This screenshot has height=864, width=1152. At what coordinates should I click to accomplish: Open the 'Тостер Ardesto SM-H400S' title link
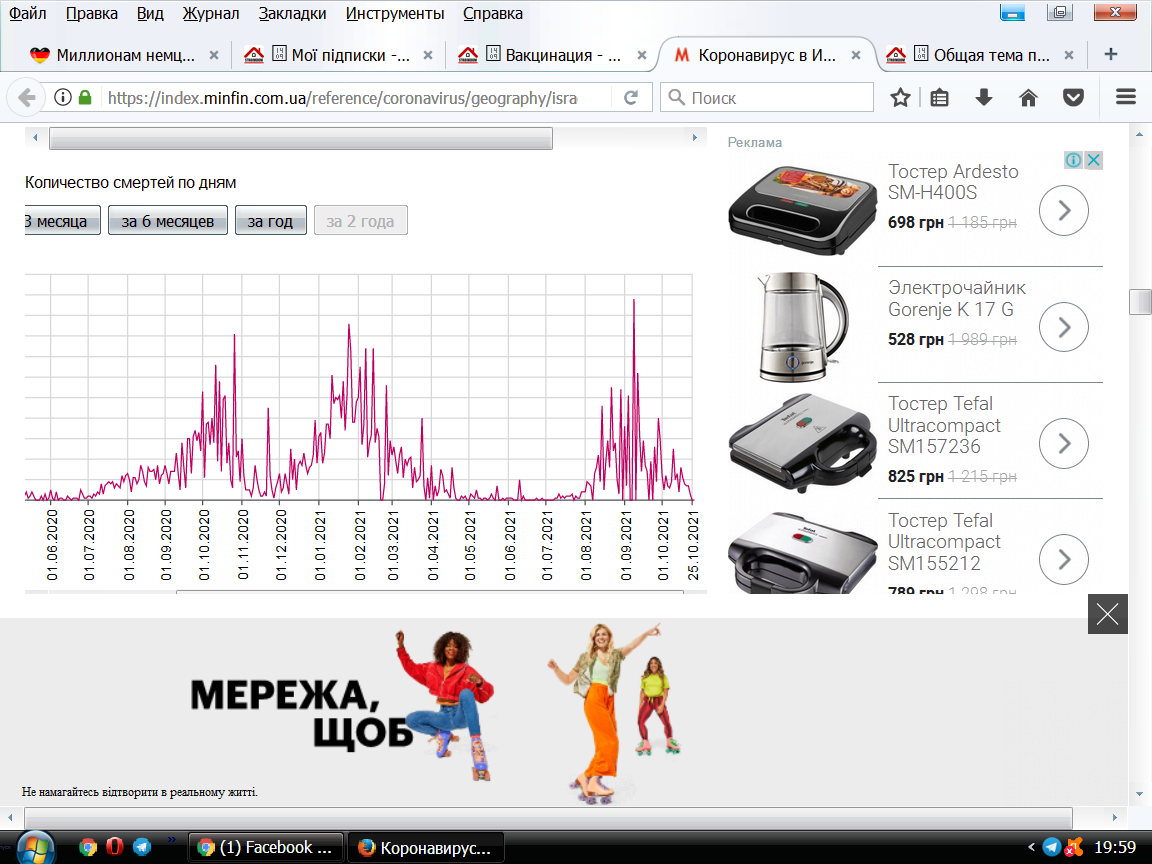[953, 181]
